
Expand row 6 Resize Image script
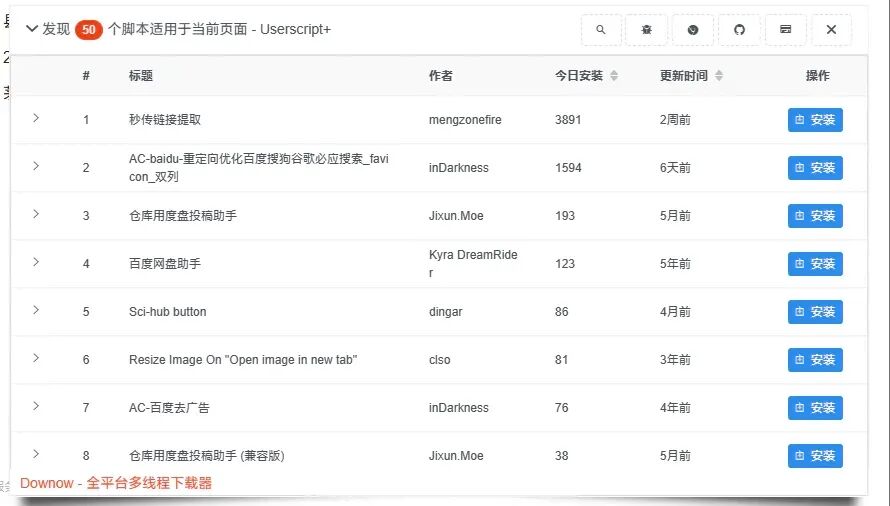36,358
